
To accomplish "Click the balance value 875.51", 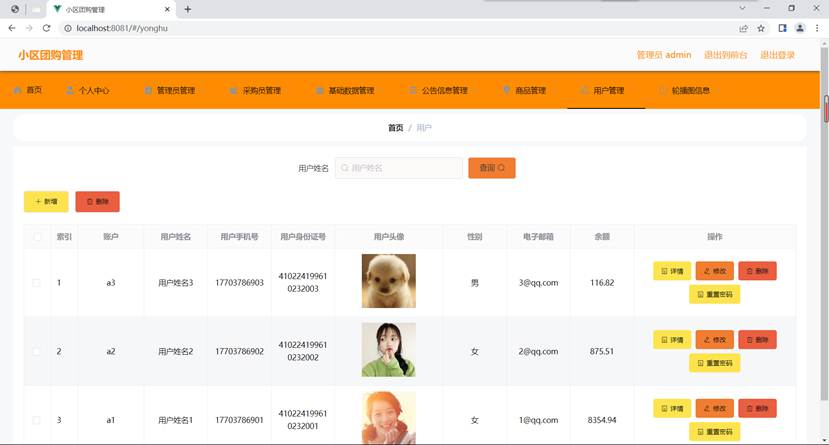I will coord(602,351).
